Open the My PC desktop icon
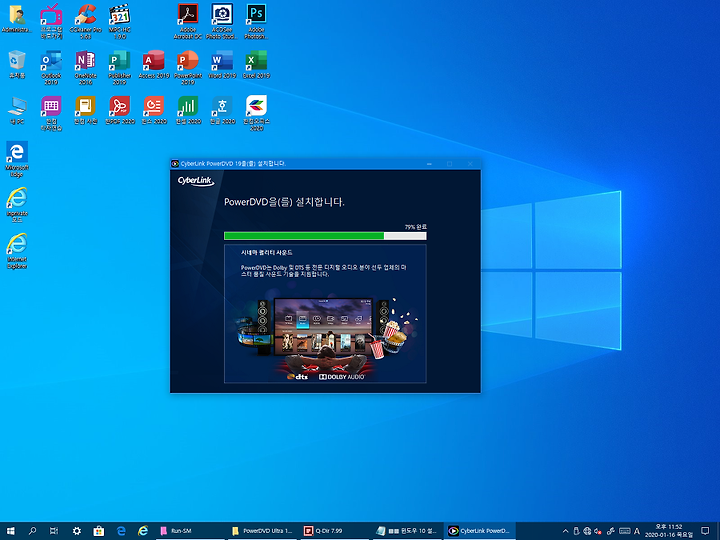The width and height of the screenshot is (720, 540). [x=17, y=110]
